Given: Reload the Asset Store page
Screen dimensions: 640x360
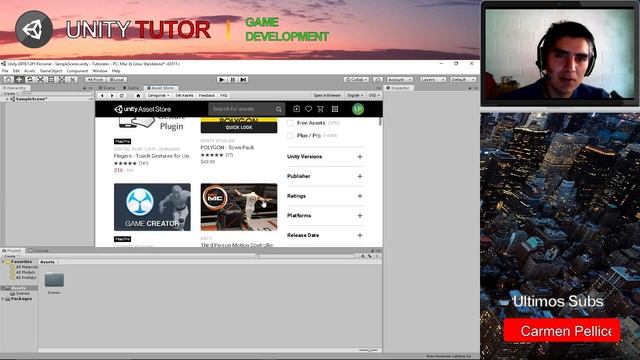Looking at the screenshot, I should 122,96.
